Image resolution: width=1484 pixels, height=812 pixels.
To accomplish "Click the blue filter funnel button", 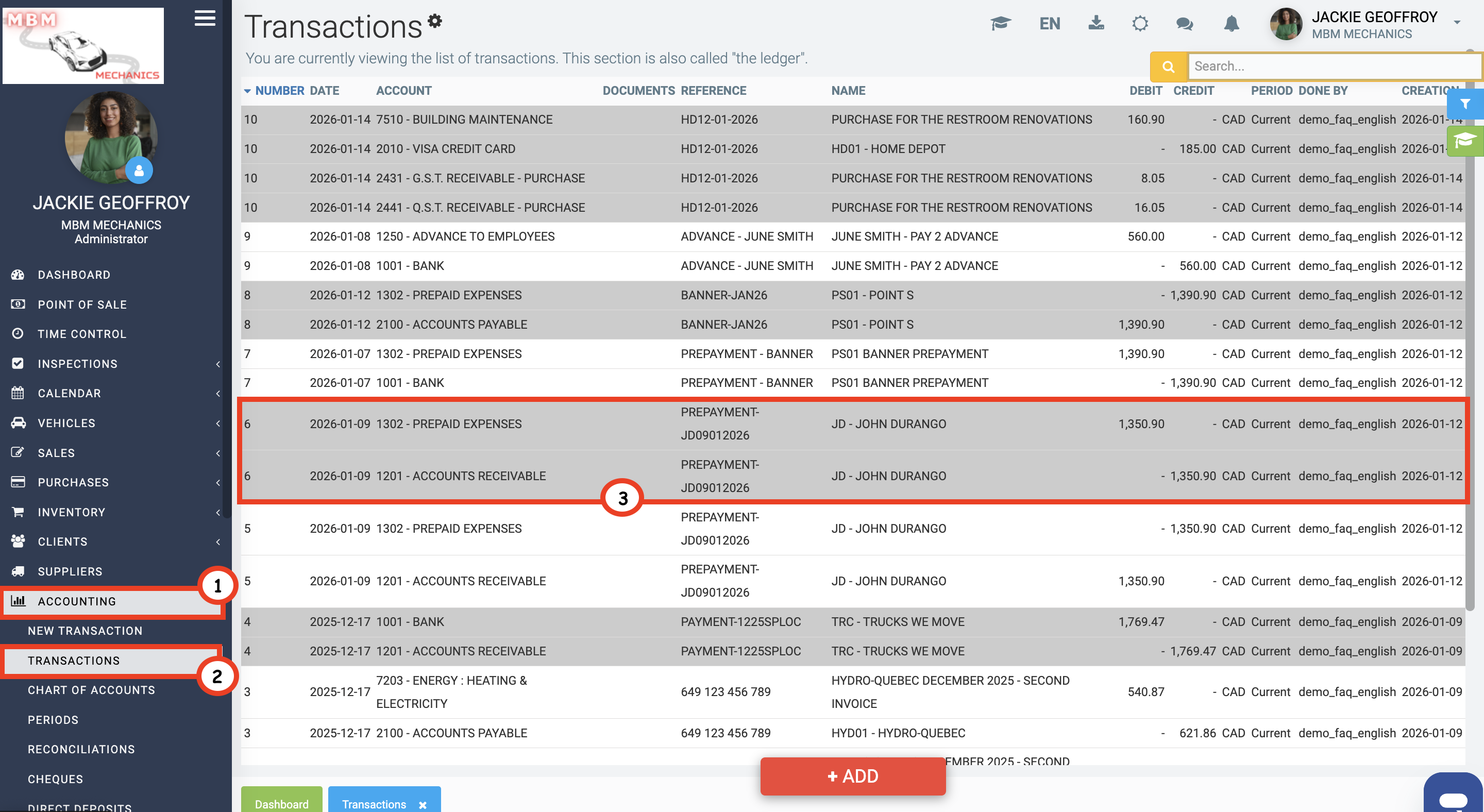I will point(1464,104).
